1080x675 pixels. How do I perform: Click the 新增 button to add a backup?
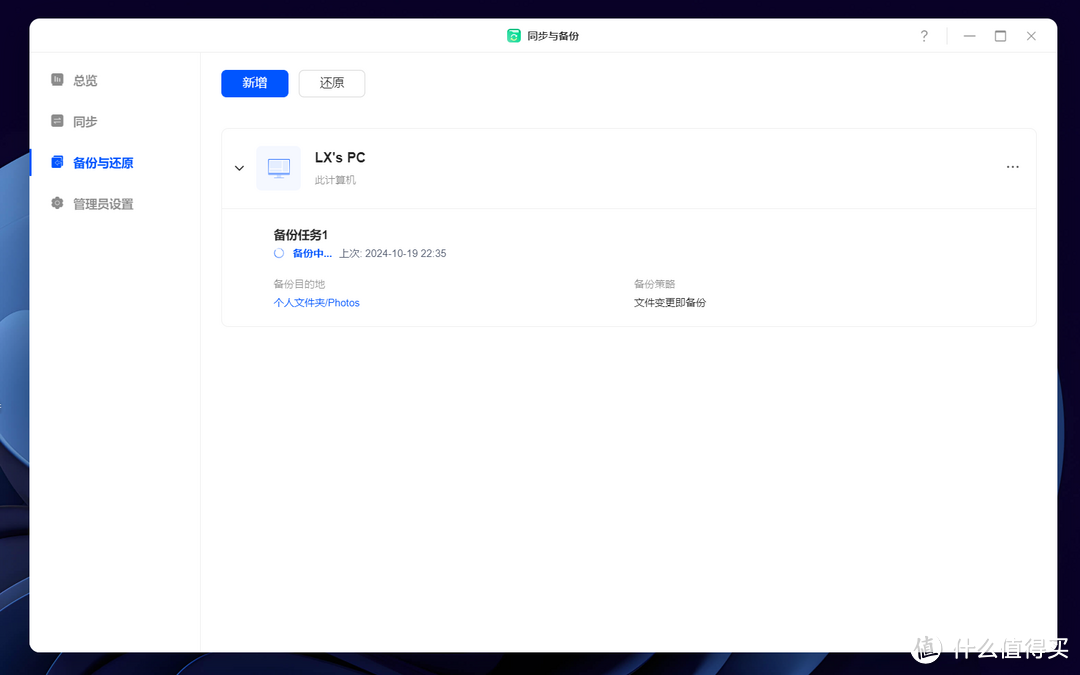(x=254, y=83)
